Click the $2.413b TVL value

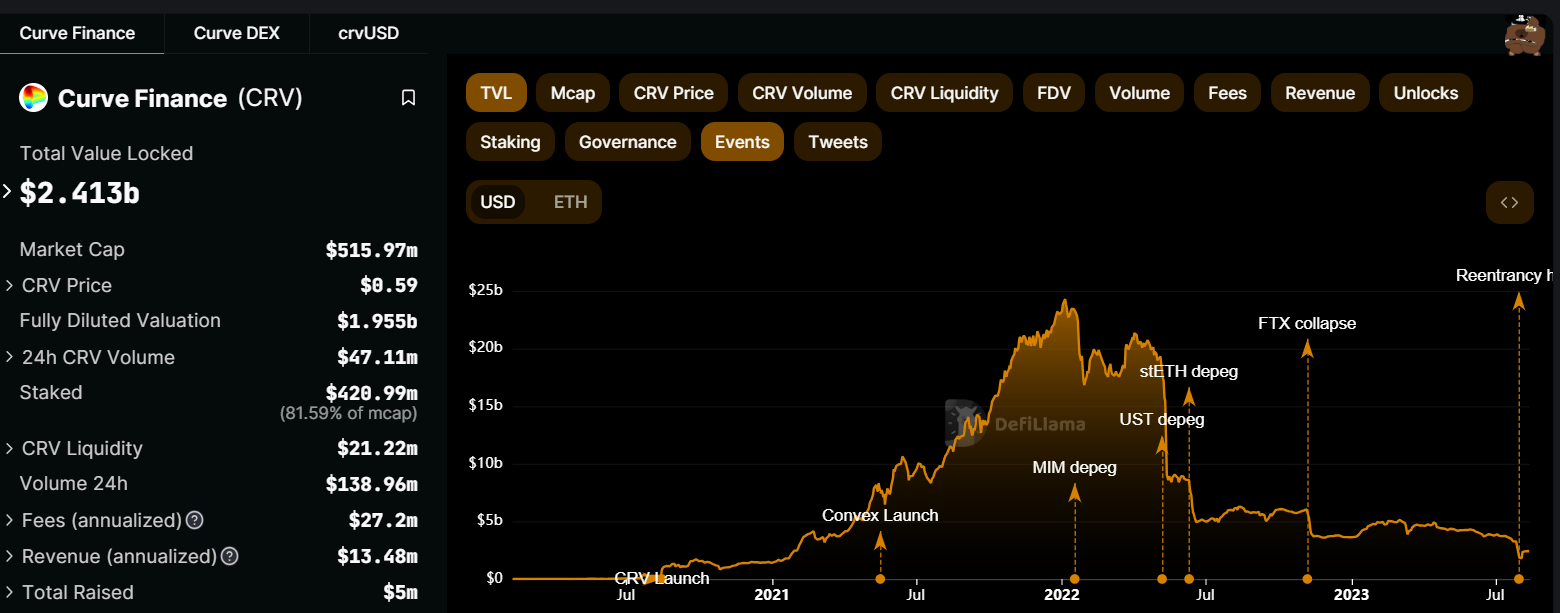point(80,193)
